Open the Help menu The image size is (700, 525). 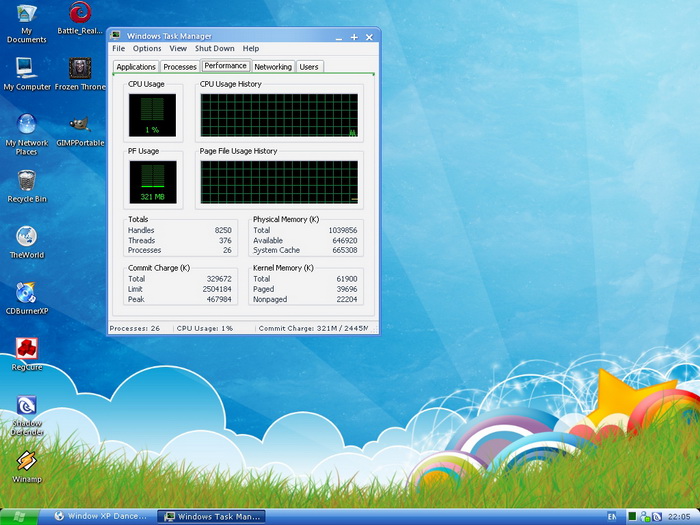250,48
